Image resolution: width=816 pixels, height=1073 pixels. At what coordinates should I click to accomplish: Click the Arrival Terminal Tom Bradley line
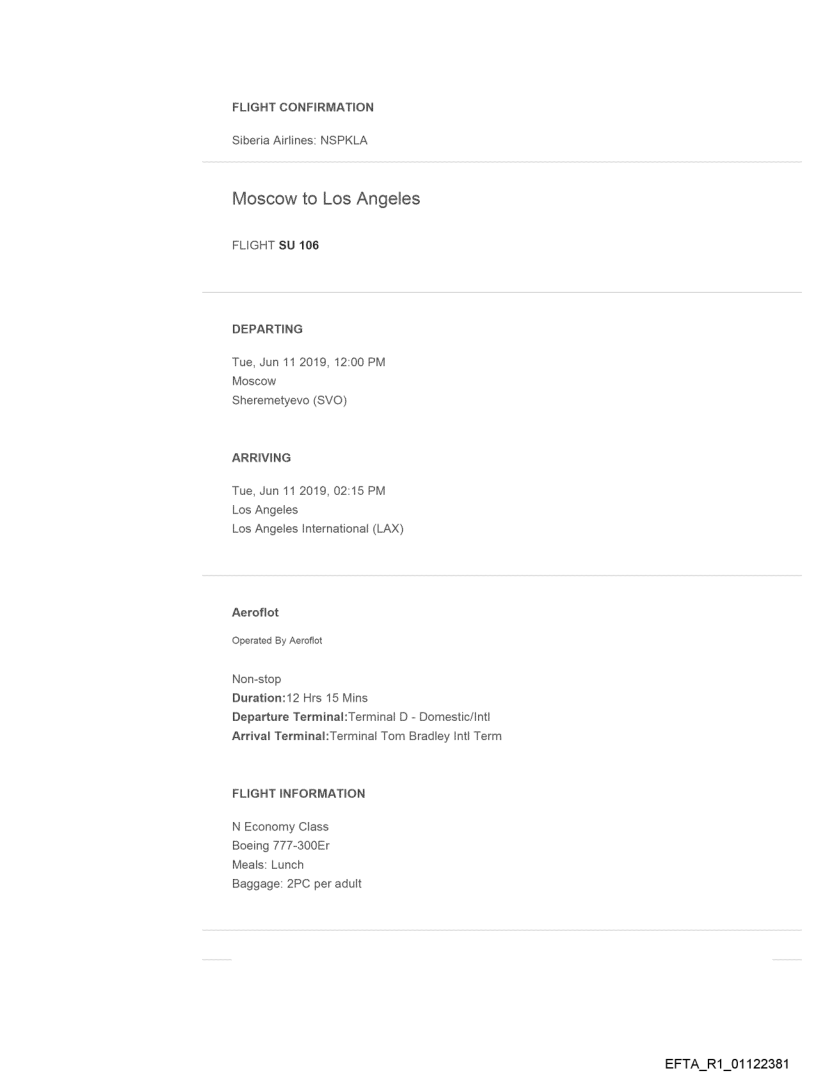366,736
